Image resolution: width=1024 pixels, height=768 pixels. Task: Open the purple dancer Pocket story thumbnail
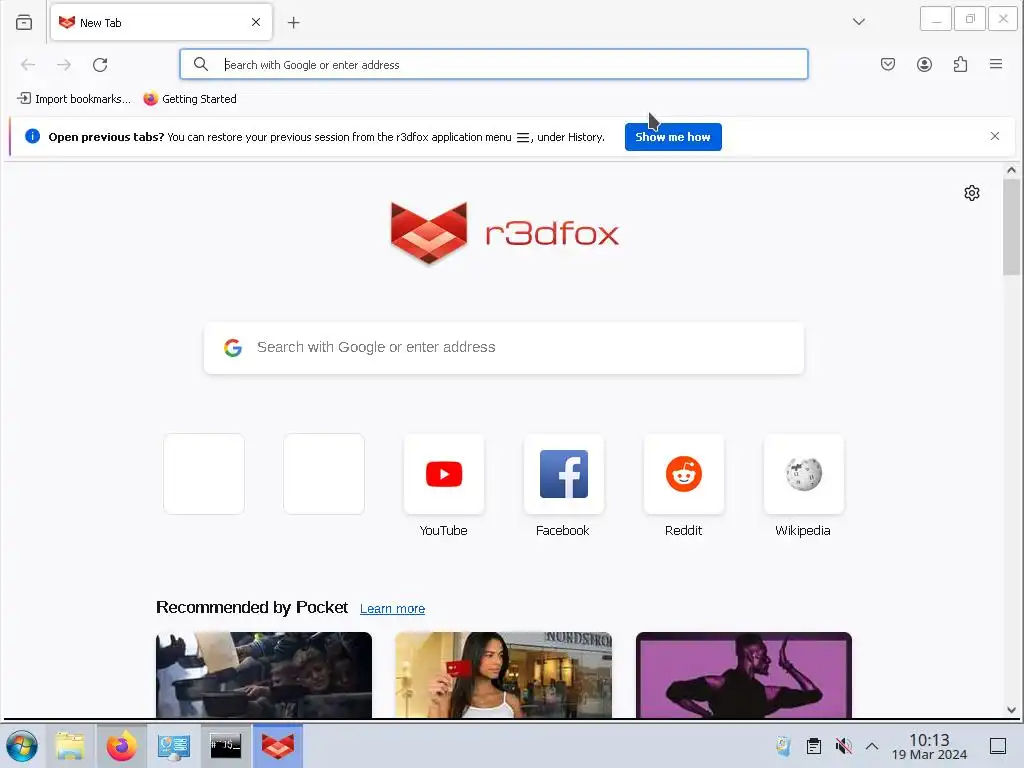pos(744,675)
